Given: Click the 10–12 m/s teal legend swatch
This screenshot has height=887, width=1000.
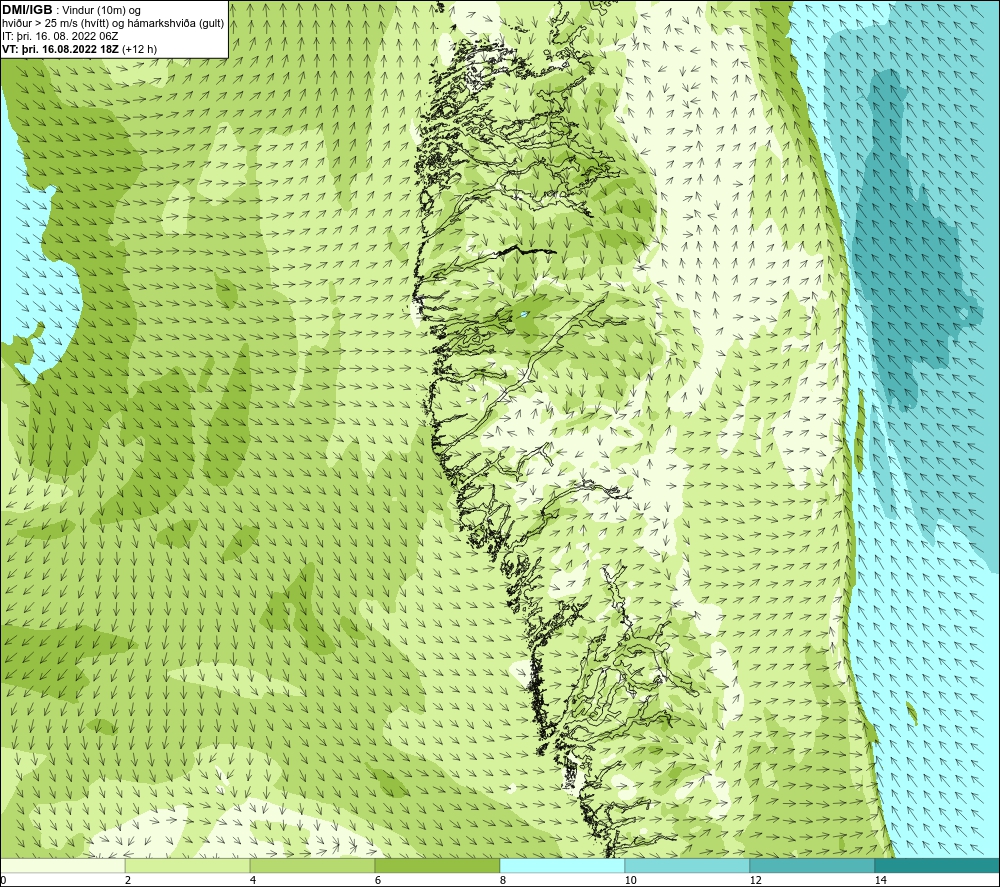Looking at the screenshot, I should (688, 865).
